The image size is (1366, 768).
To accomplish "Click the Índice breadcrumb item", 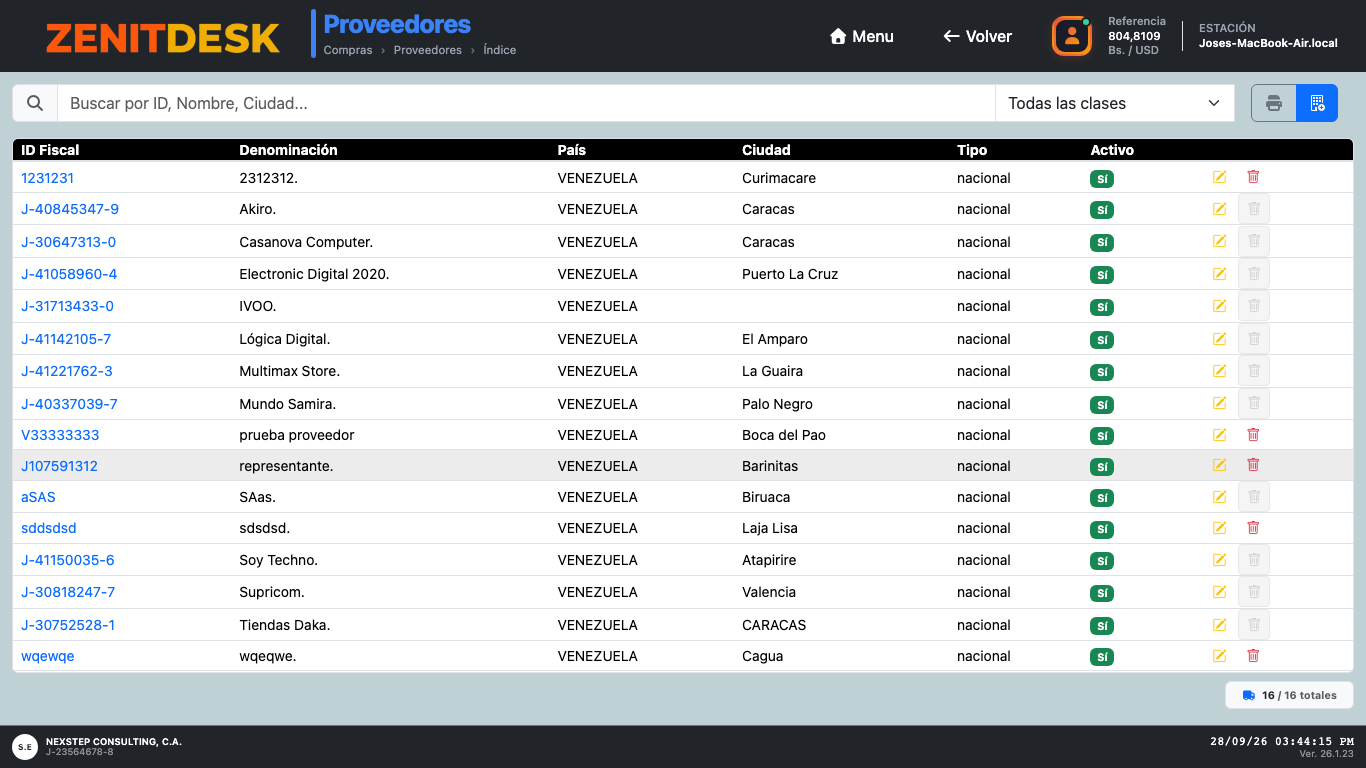I will (500, 50).
